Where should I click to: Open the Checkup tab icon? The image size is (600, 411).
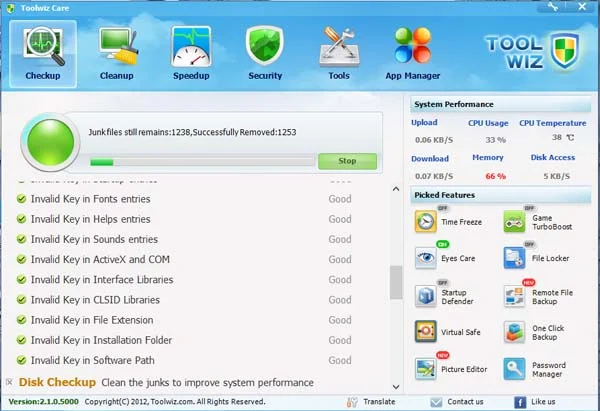click(x=43, y=54)
